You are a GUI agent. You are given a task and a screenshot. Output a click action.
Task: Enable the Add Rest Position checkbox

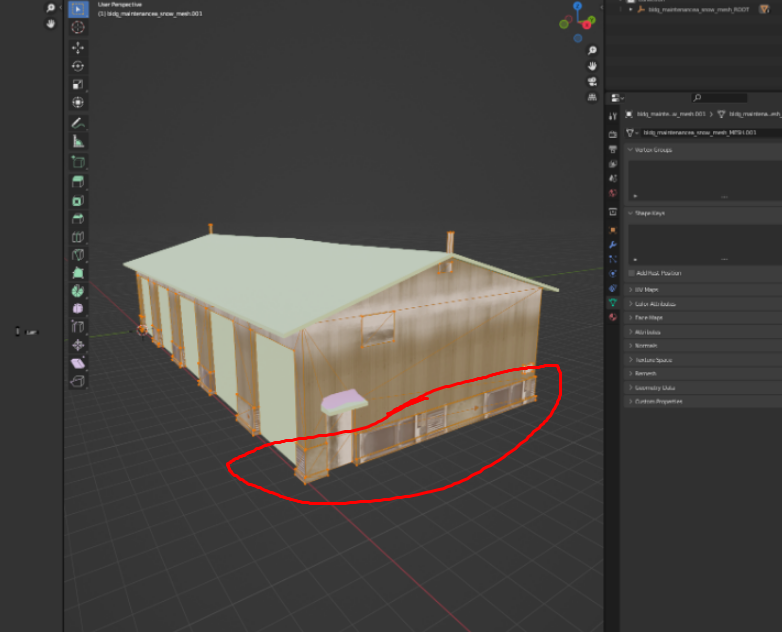pos(632,273)
